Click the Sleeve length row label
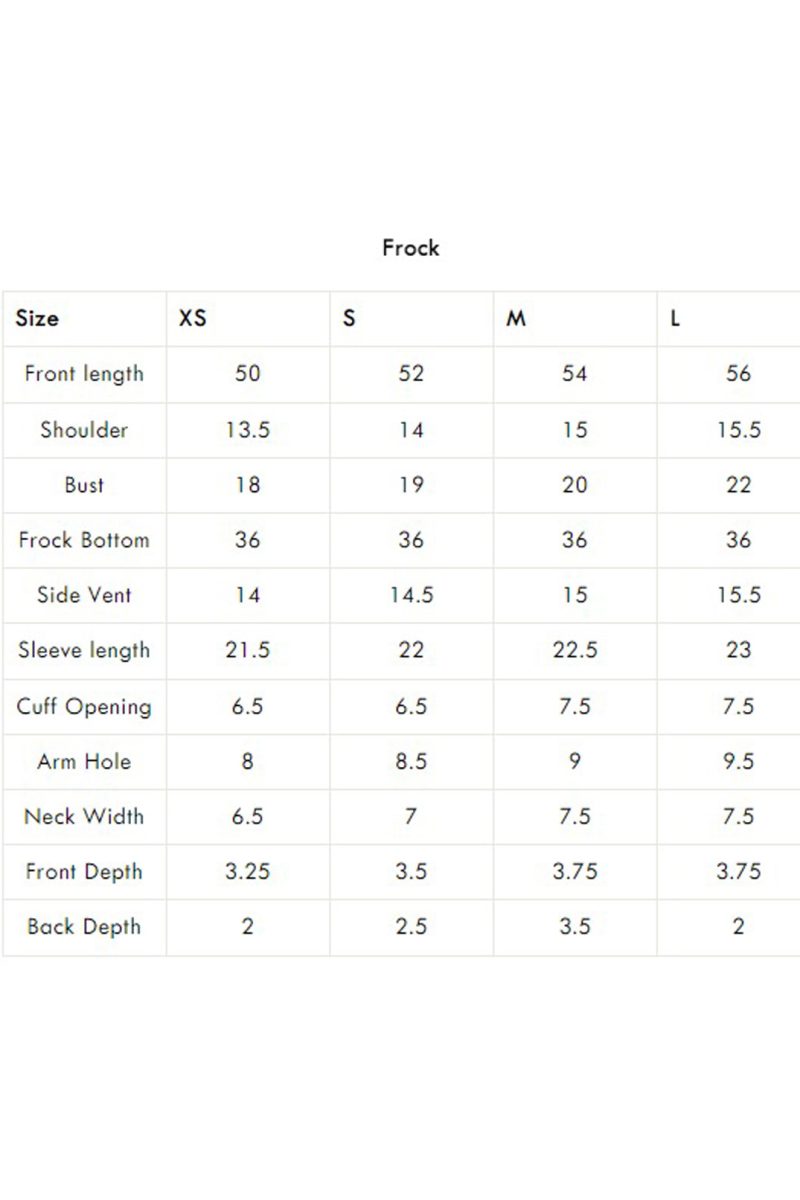This screenshot has width=800, height=1200. [x=84, y=651]
